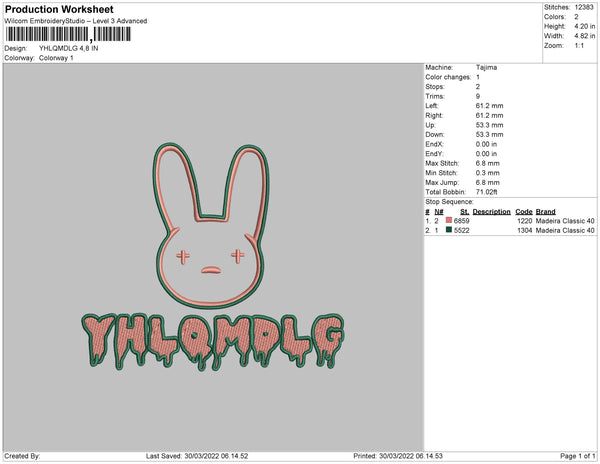Click the Right value 61.2 mm
Screen dimensions: 600x464
[x=489, y=116]
